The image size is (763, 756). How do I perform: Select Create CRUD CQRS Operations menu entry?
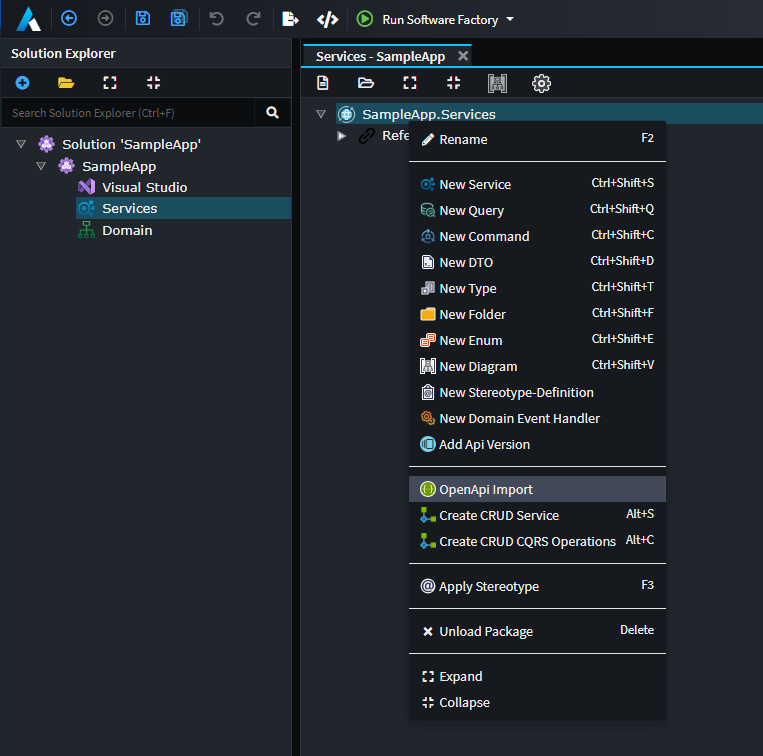[527, 541]
